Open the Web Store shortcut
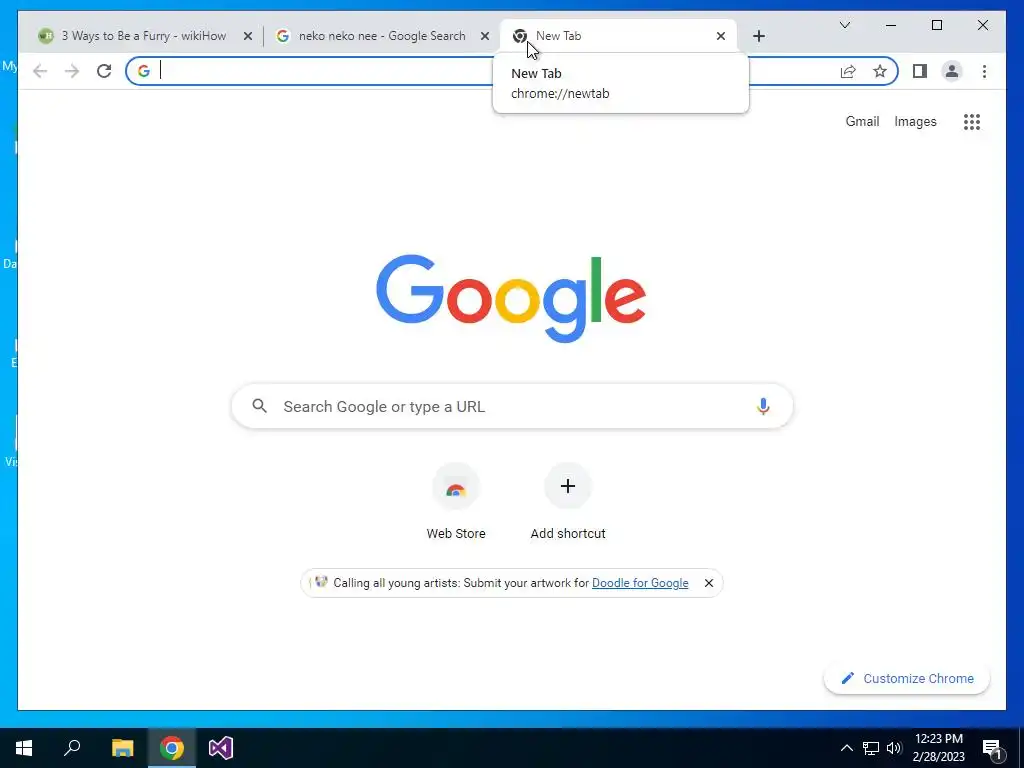Viewport: 1024px width, 768px height. tap(456, 502)
